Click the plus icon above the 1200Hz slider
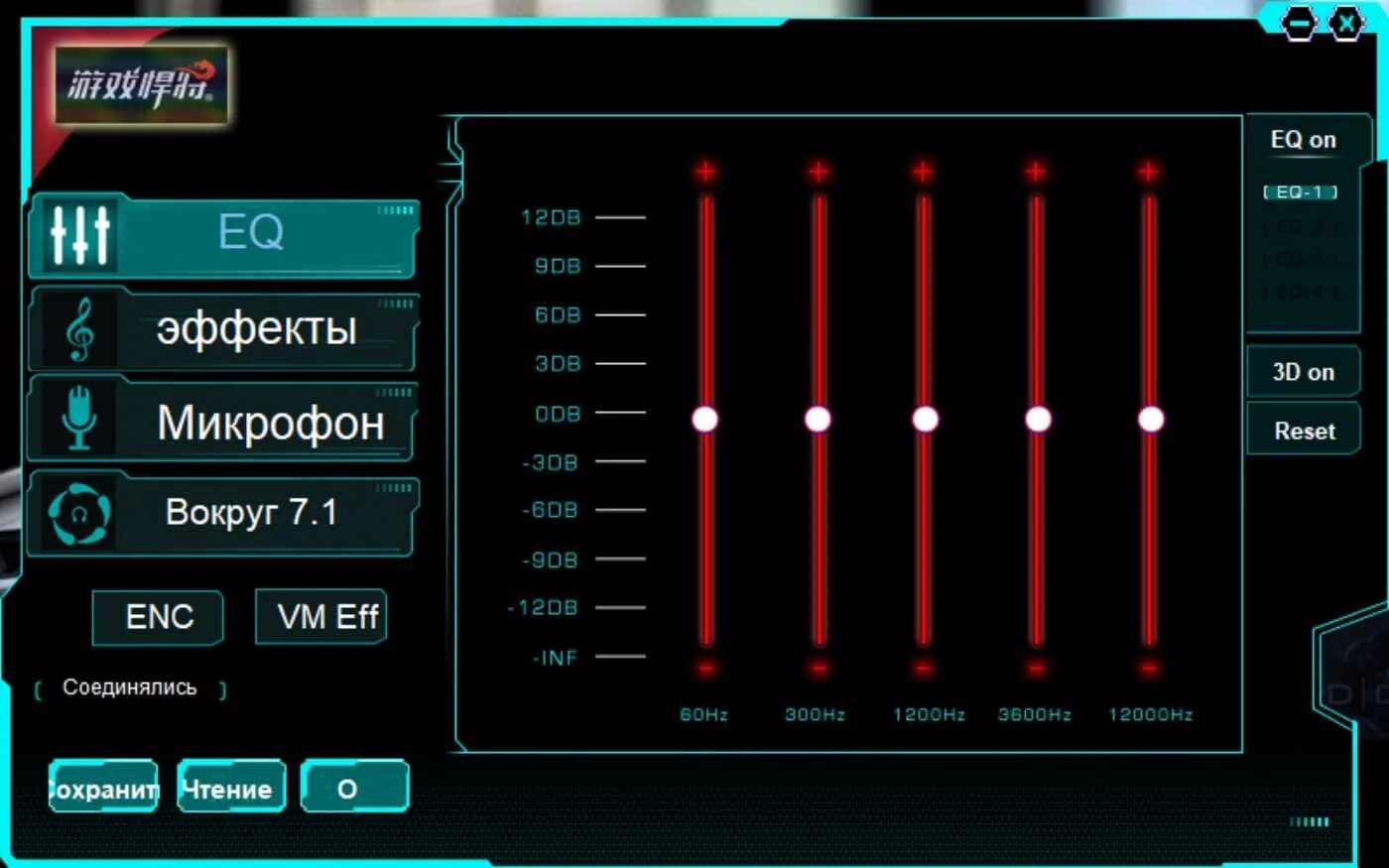Screen dimensions: 1389x868 pos(923,170)
